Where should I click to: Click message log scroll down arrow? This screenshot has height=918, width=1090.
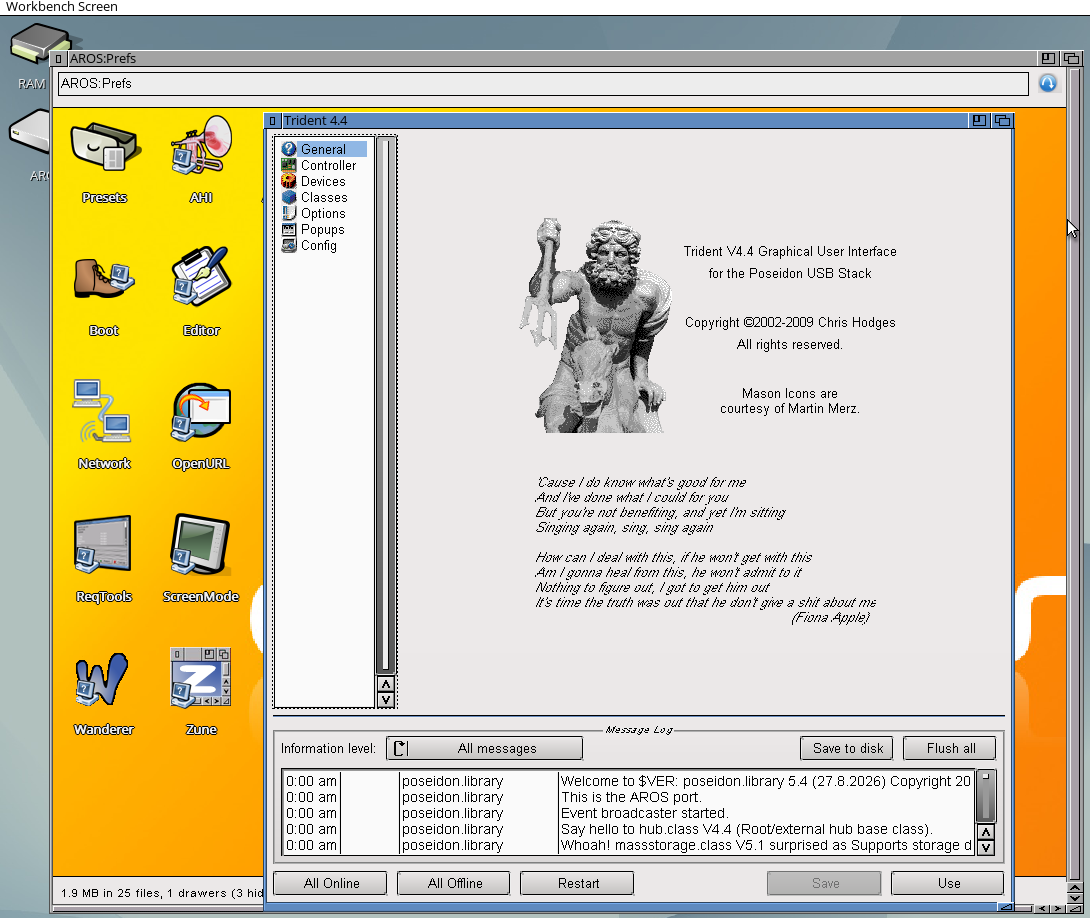[x=986, y=847]
